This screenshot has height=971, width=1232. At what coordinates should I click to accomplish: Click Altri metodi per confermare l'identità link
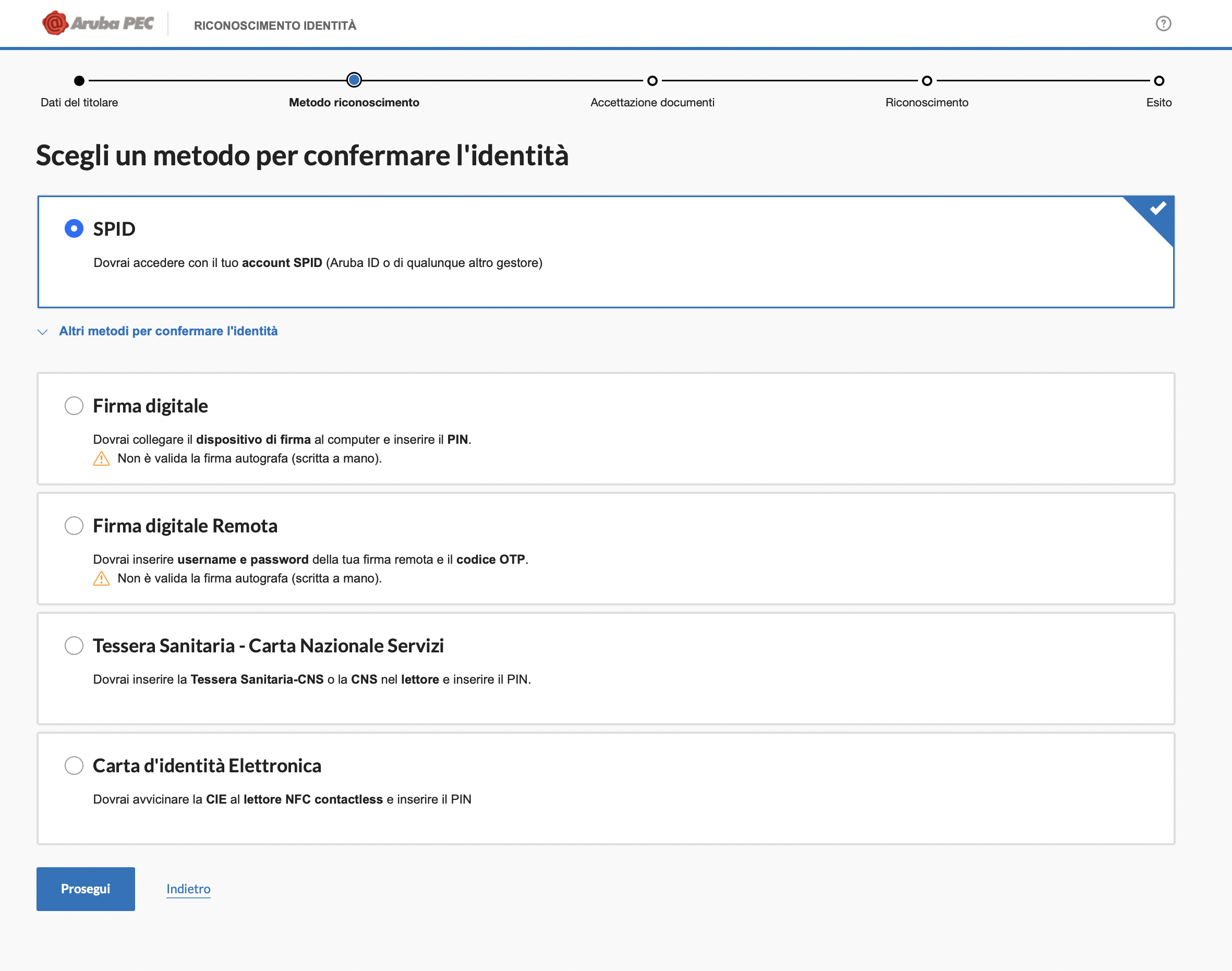(x=168, y=332)
